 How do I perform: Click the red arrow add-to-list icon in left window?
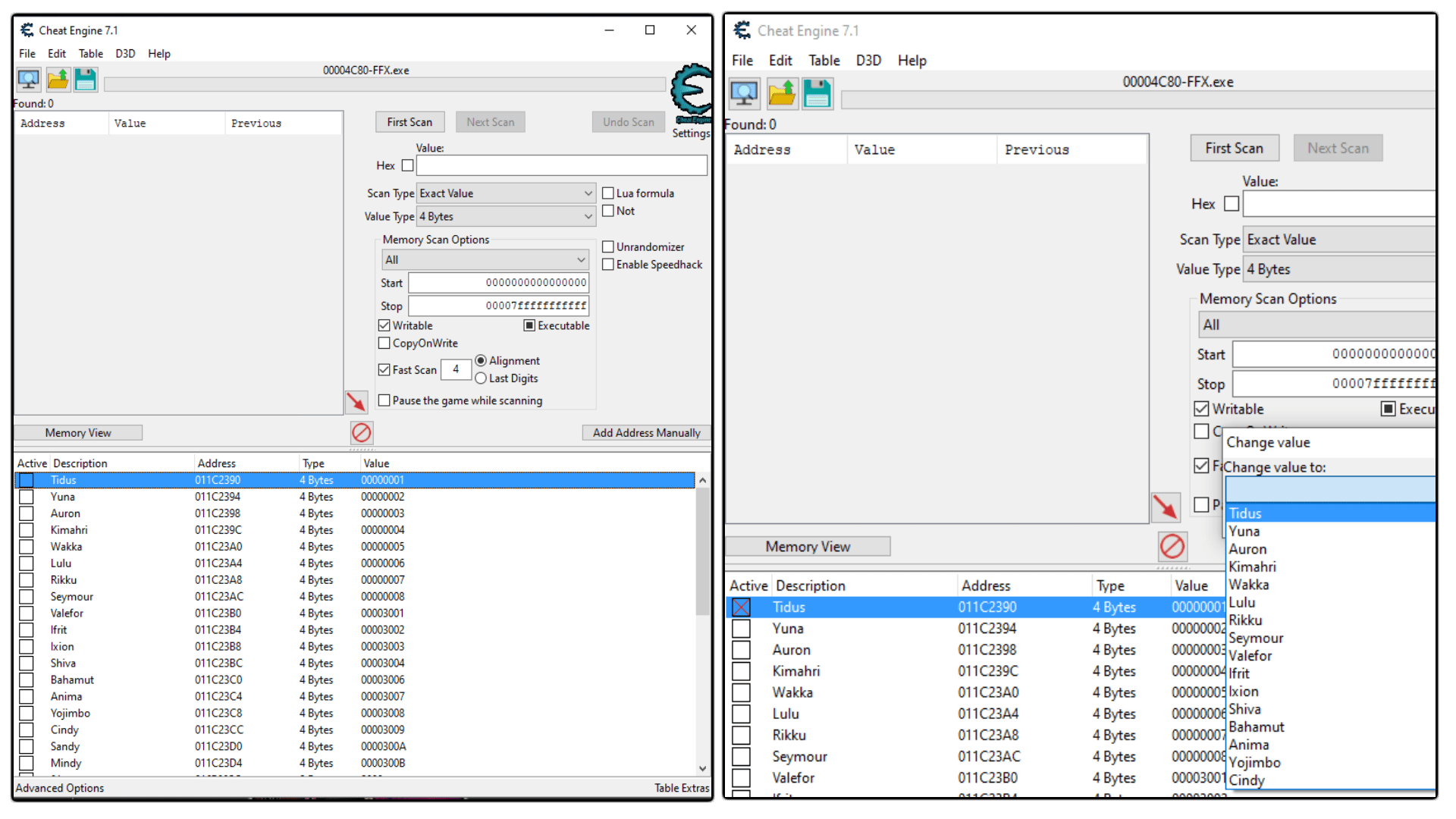point(356,401)
